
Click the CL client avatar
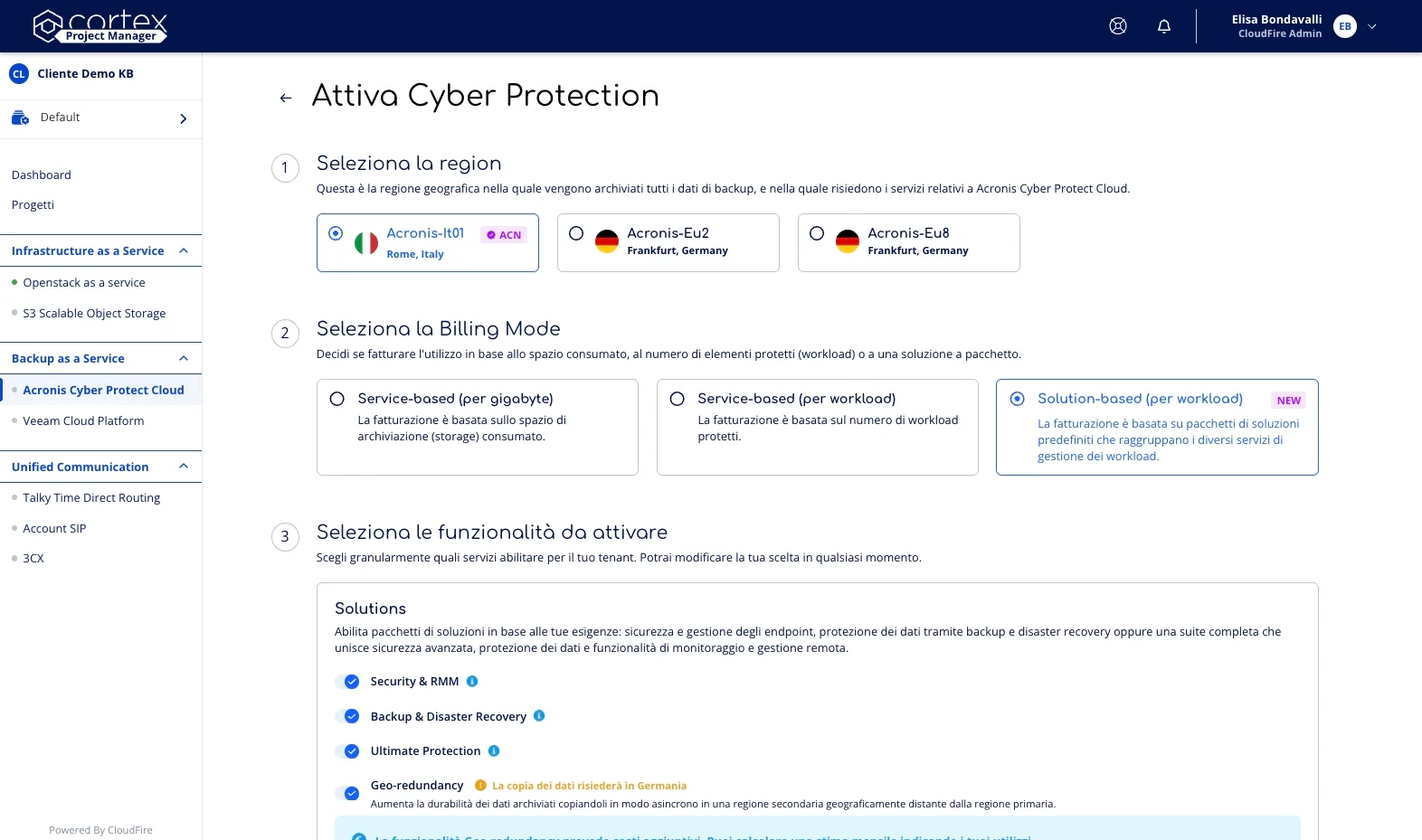pos(19,74)
